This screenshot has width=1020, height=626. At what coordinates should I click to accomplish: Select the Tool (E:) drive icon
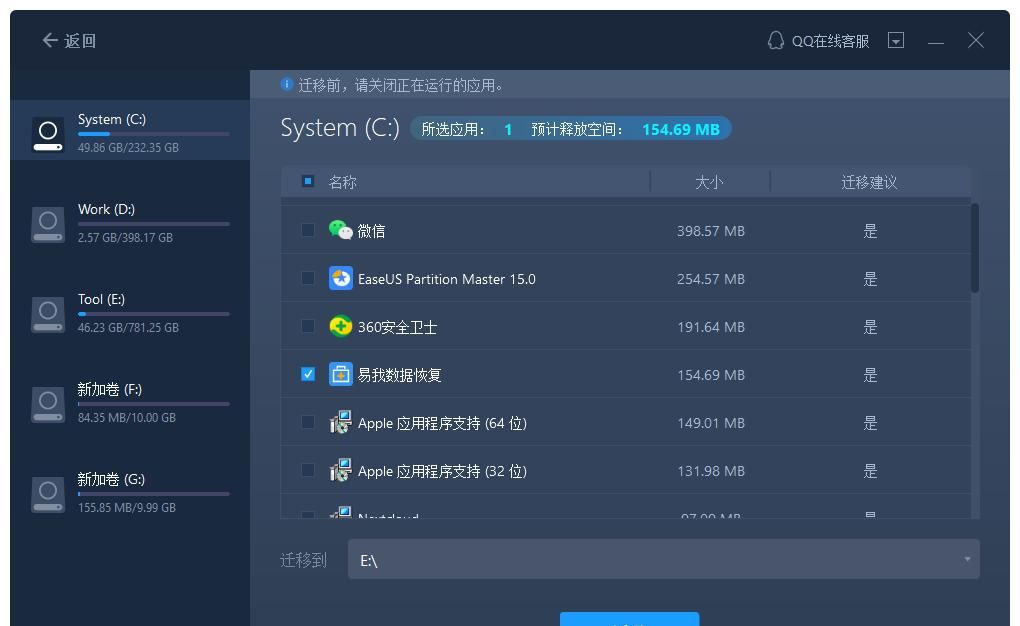pyautogui.click(x=48, y=314)
